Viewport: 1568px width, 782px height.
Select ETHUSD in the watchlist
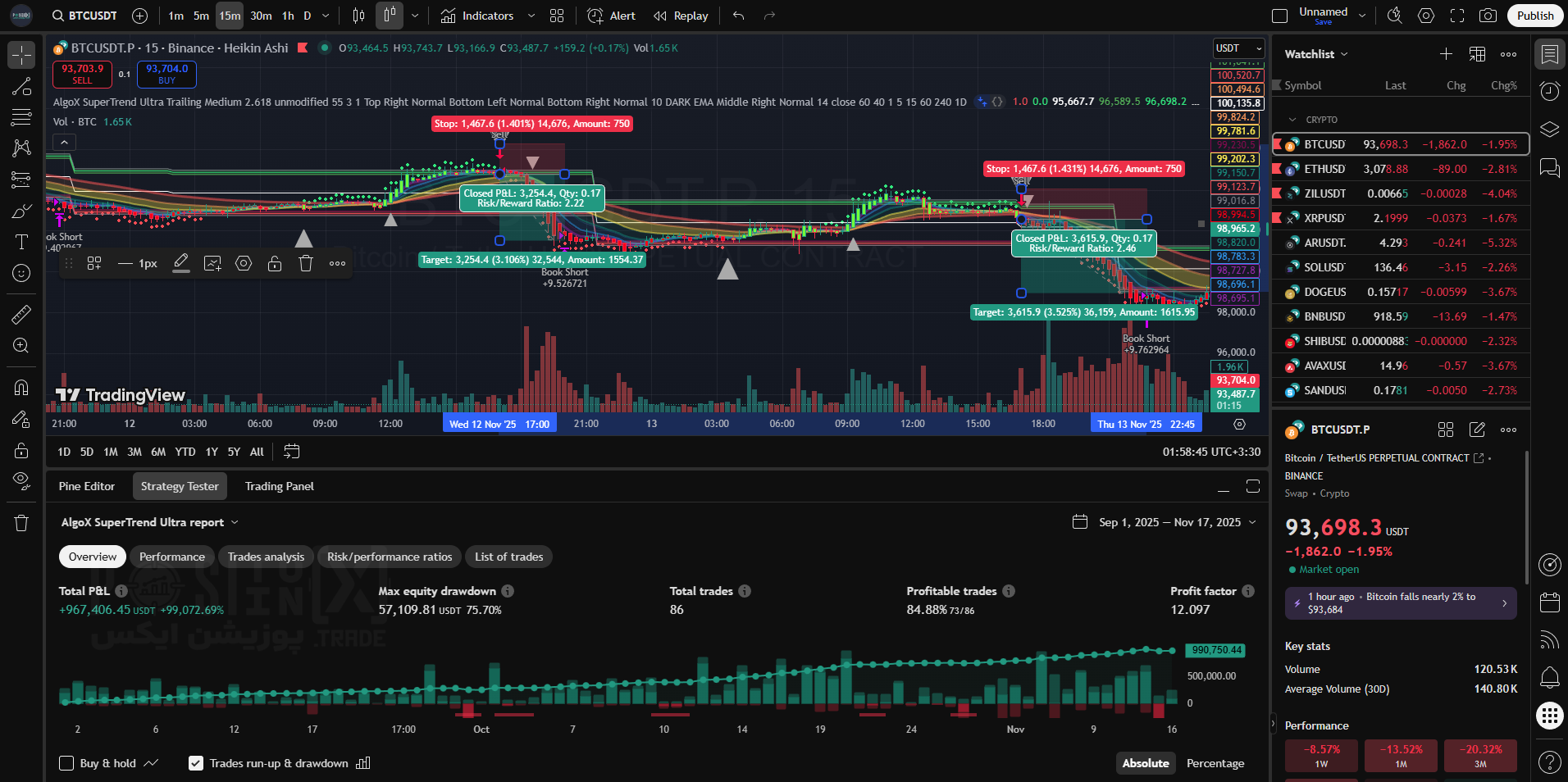tap(1324, 169)
